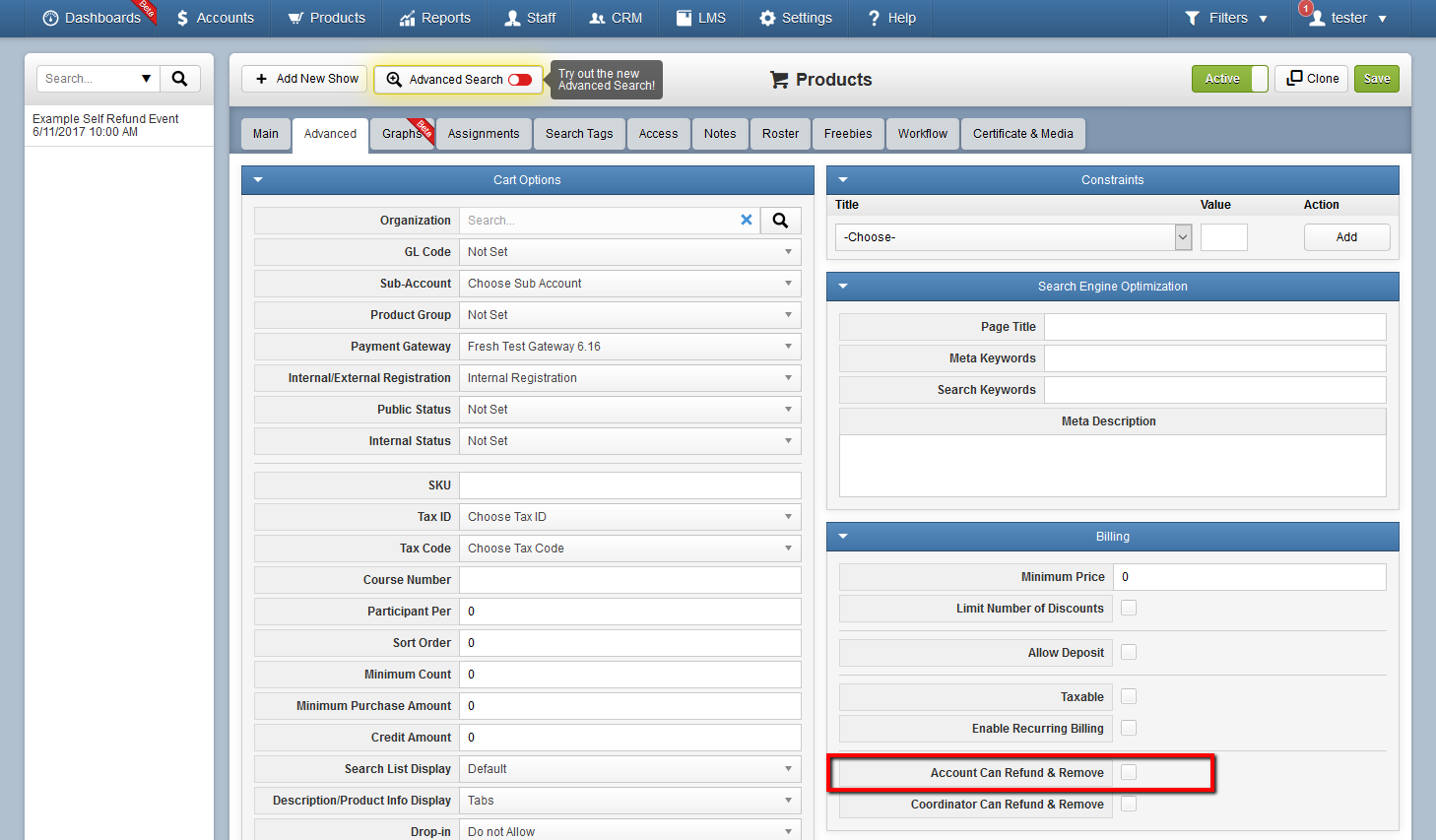The width and height of the screenshot is (1436, 840).
Task: Toggle the Advanced Search switch
Action: click(x=520, y=80)
